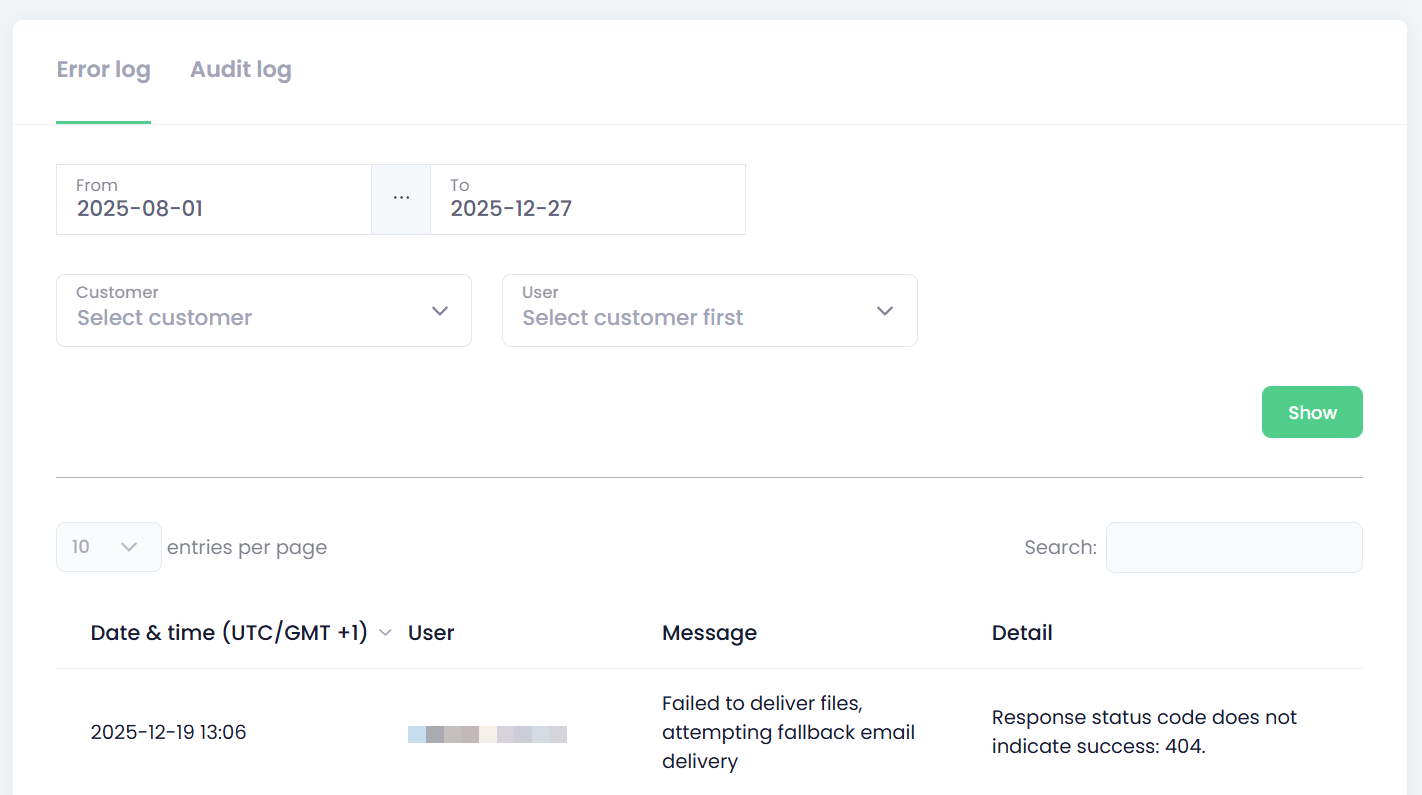Open the Audit log tab
This screenshot has width=1422, height=795.
click(x=241, y=70)
